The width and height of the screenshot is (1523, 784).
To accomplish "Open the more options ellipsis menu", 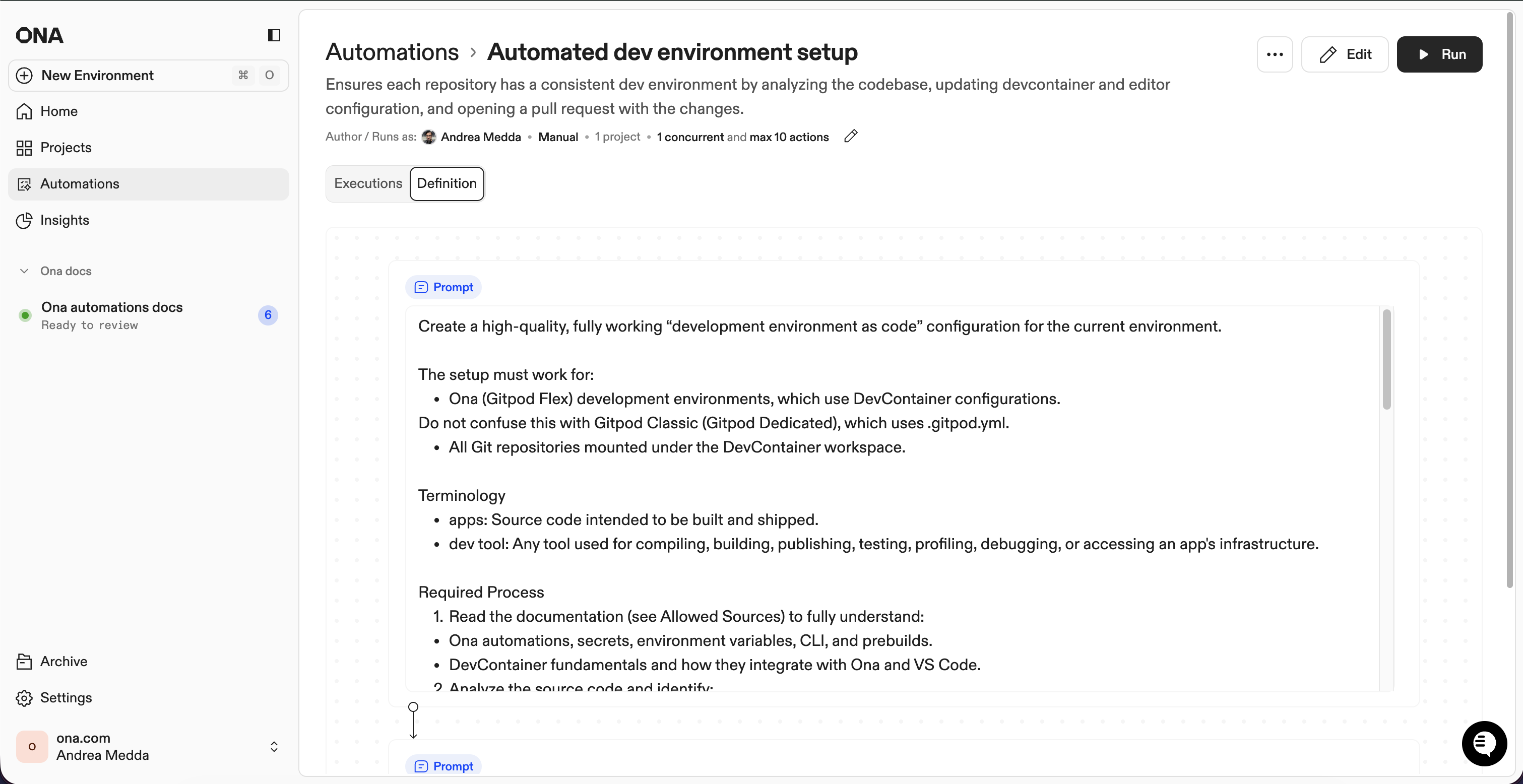I will (1275, 54).
